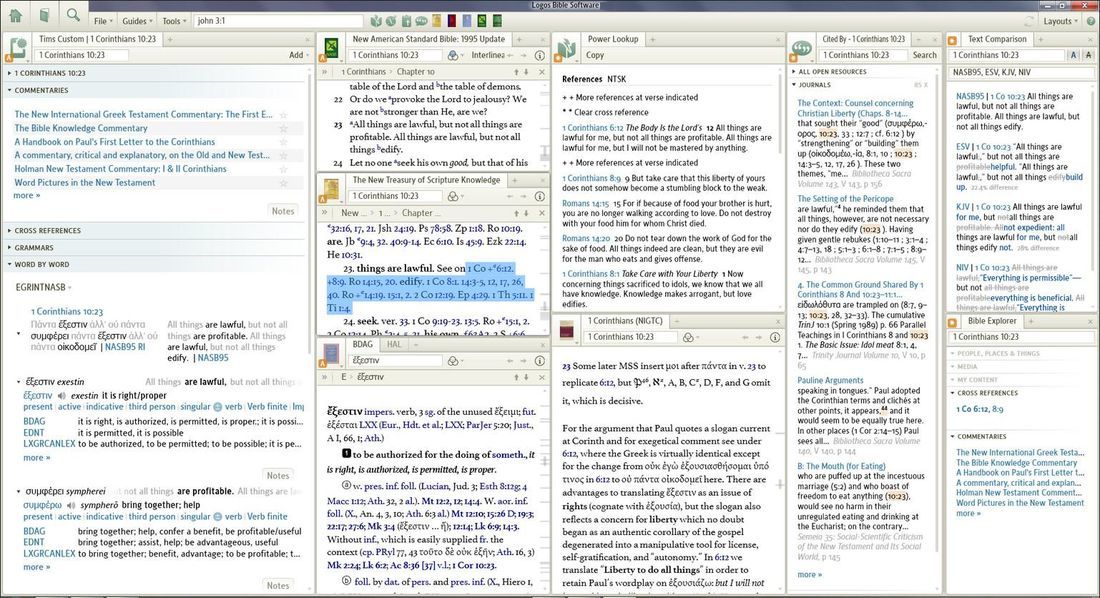Click the Power Lookup panel icon
This screenshot has height=598, width=1100.
coord(566,49)
